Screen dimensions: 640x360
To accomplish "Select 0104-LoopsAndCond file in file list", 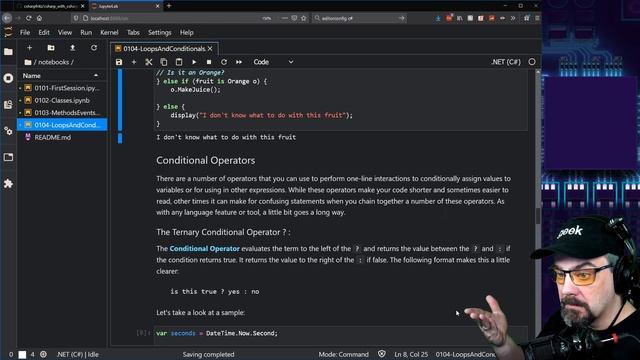I will pyautogui.click(x=62, y=125).
